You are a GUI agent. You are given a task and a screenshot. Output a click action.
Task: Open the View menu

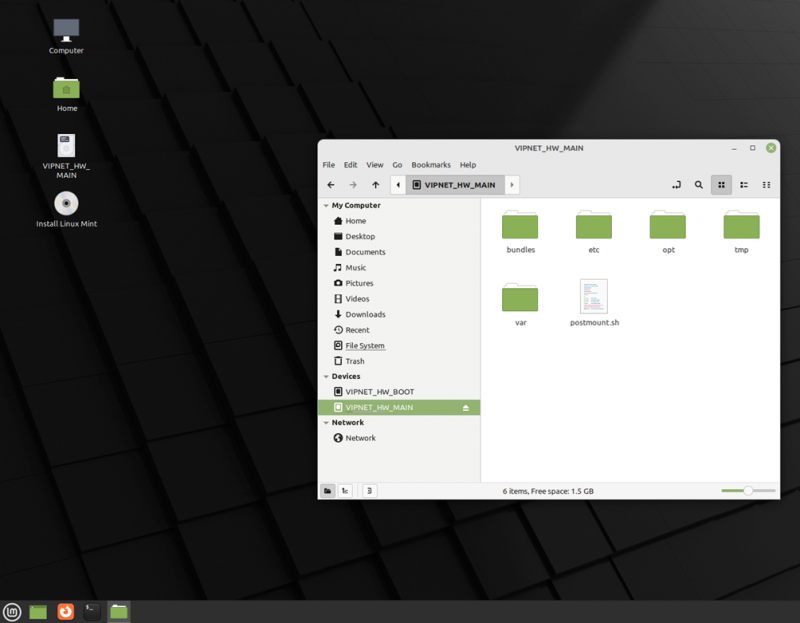tap(375, 165)
